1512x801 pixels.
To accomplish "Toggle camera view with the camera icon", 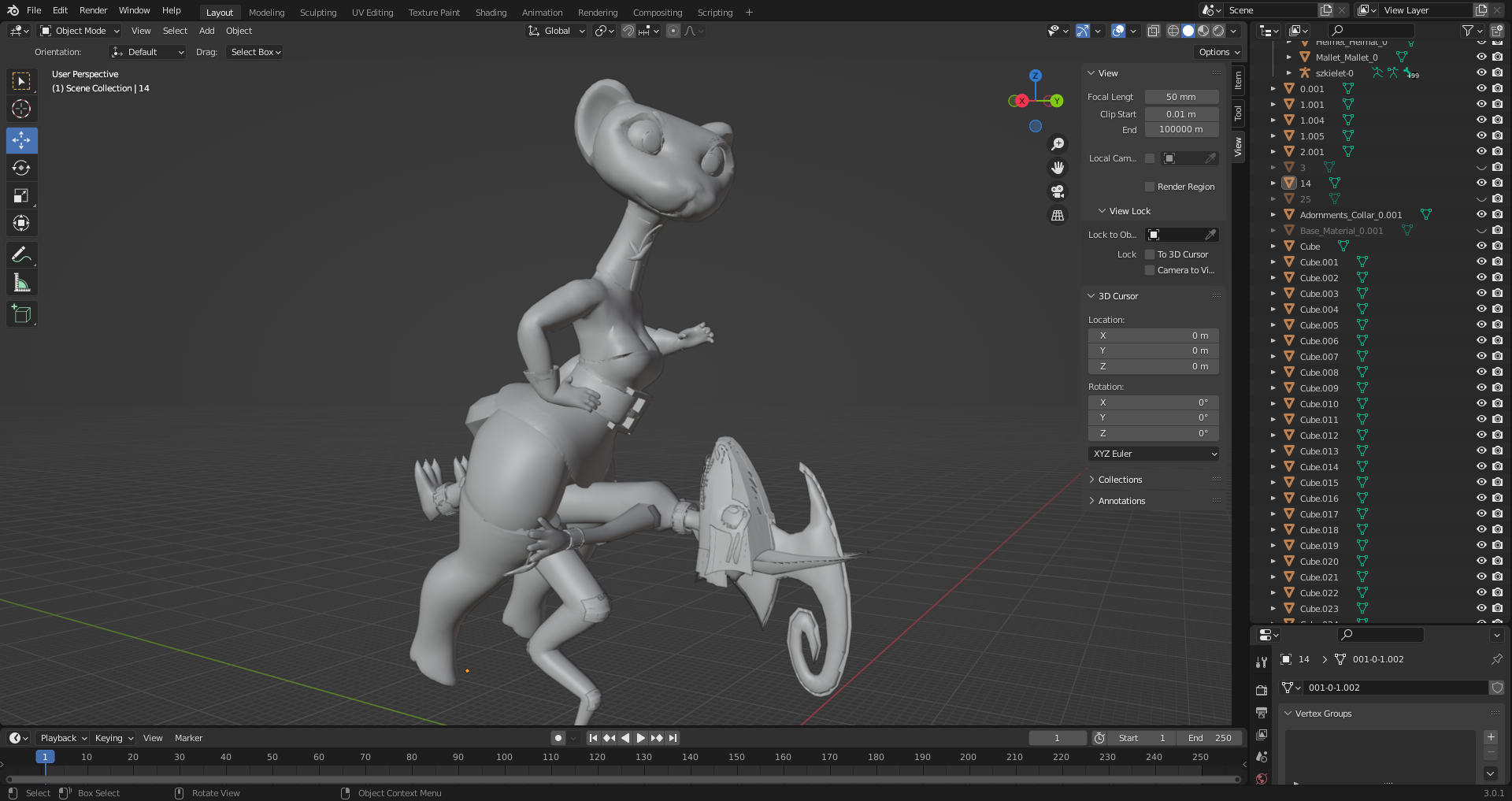I will point(1058,191).
